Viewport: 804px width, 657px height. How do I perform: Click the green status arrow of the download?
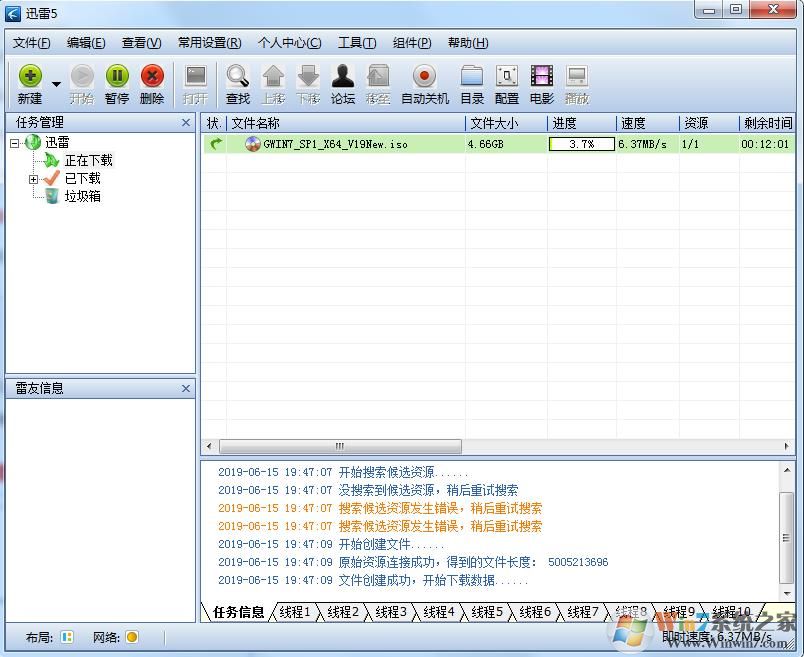[x=216, y=144]
